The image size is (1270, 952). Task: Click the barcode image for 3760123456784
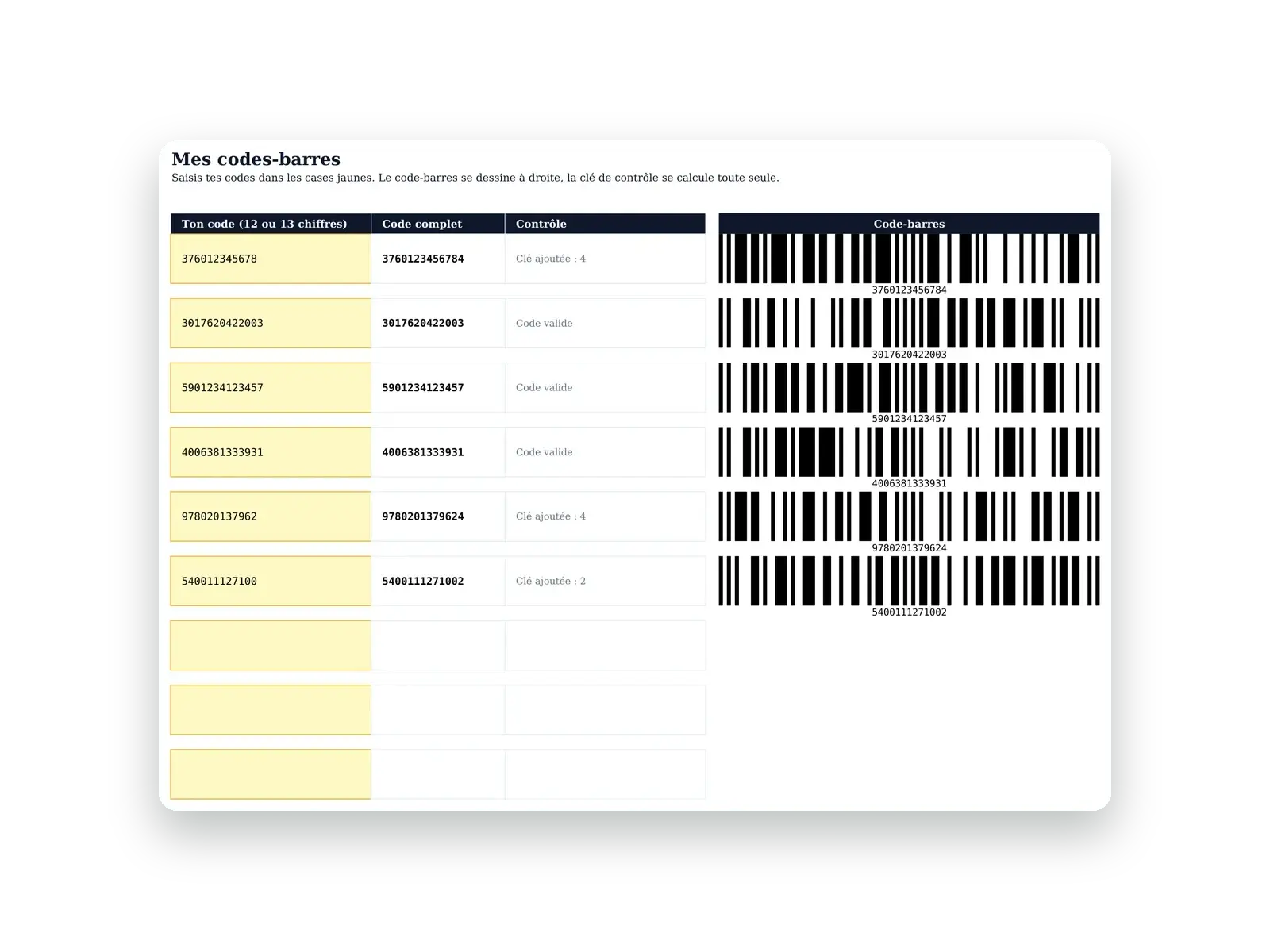point(909,259)
